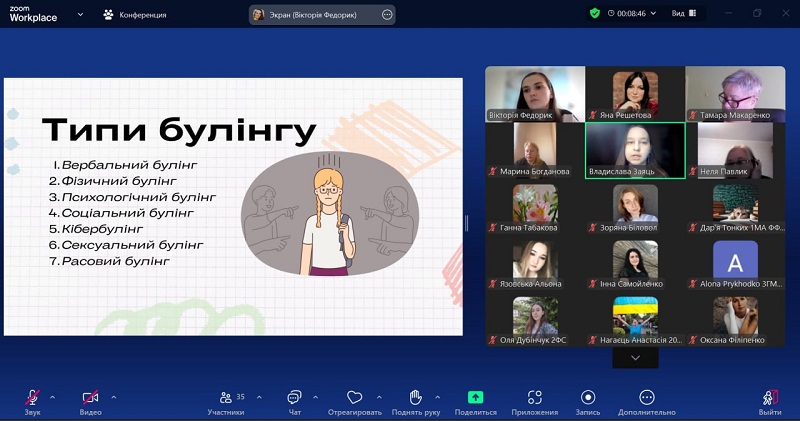Start camera with Видео button
The width and height of the screenshot is (800, 421).
90,402
